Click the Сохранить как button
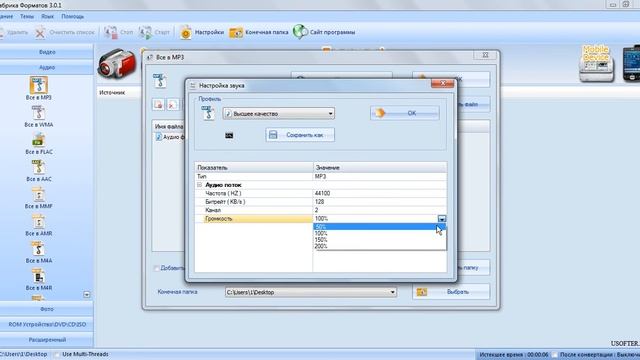 point(300,135)
